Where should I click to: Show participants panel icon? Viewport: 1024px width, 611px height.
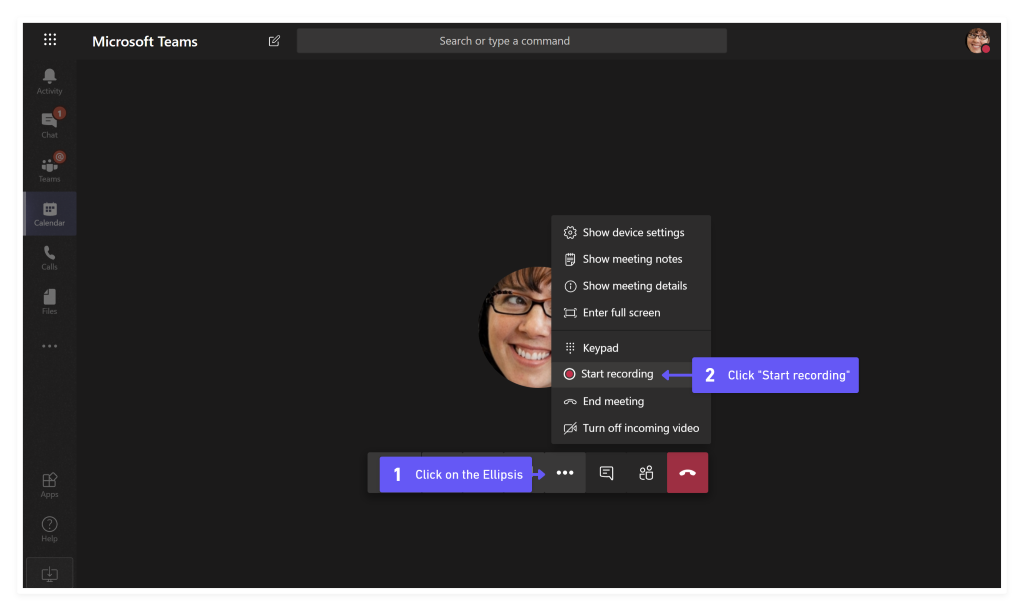[x=646, y=473]
